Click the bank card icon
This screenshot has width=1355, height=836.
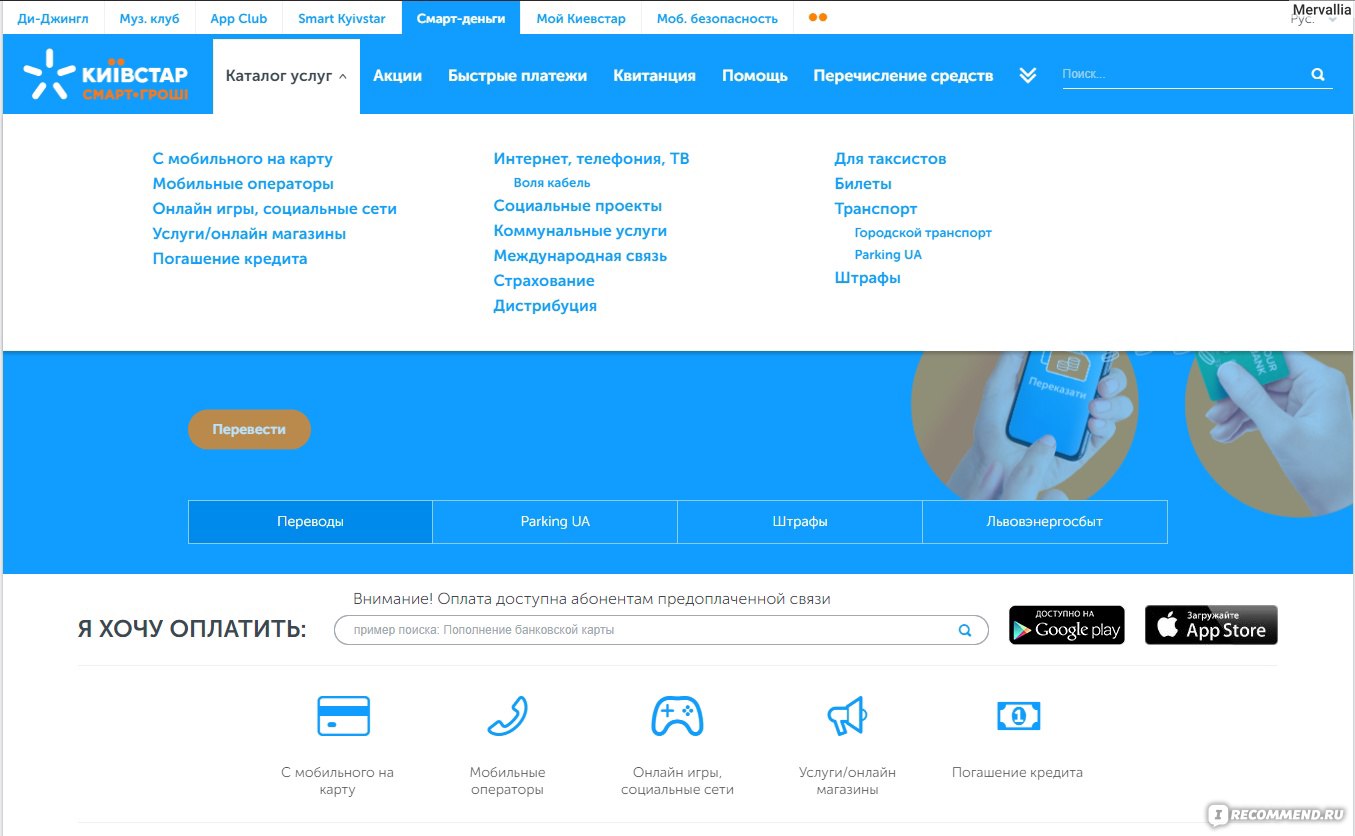(343, 716)
